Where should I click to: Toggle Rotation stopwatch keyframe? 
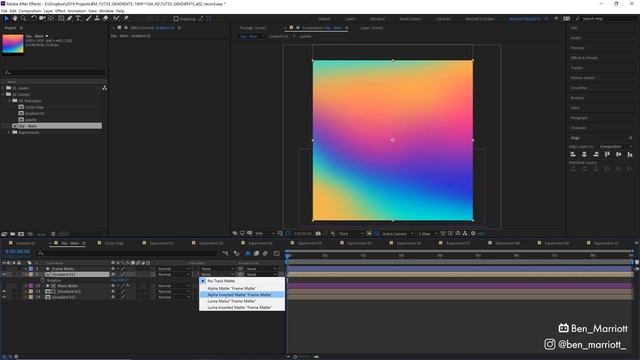click(42, 280)
